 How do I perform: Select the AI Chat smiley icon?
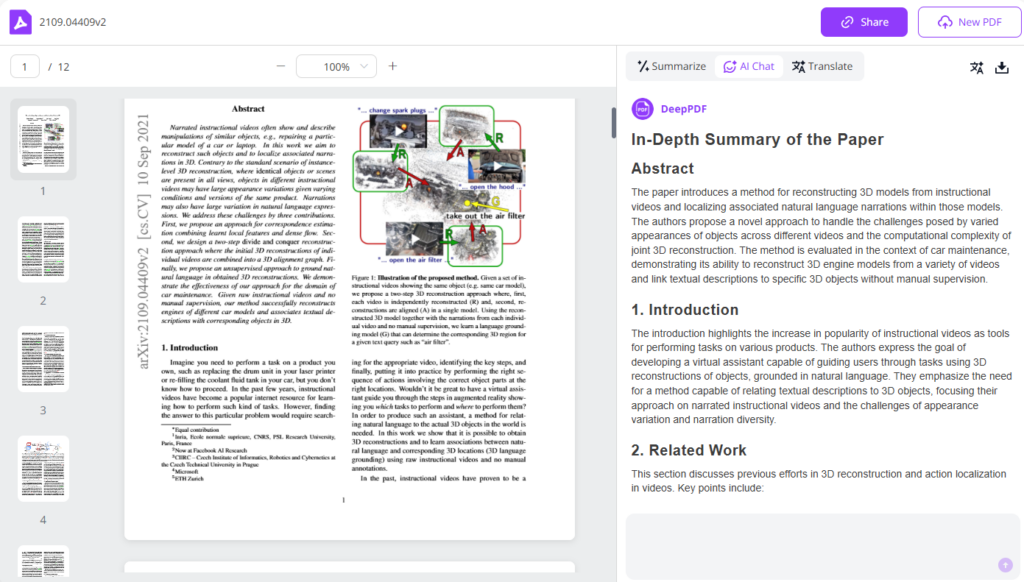click(731, 66)
